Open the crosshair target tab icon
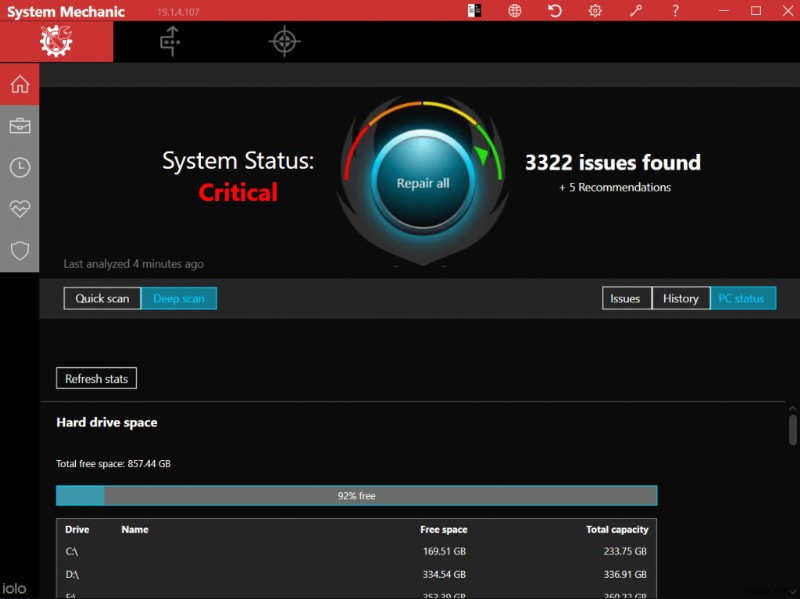The width and height of the screenshot is (800, 599). pyautogui.click(x=284, y=42)
